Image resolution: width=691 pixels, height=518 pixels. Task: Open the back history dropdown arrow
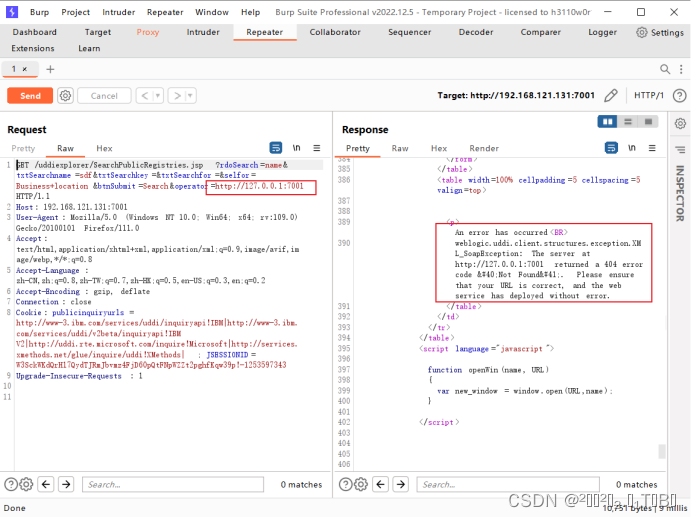158,96
